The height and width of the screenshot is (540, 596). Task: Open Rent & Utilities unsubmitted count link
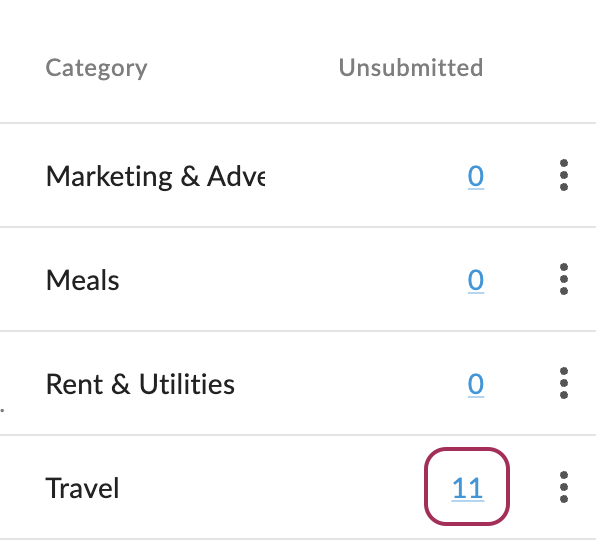(x=476, y=385)
